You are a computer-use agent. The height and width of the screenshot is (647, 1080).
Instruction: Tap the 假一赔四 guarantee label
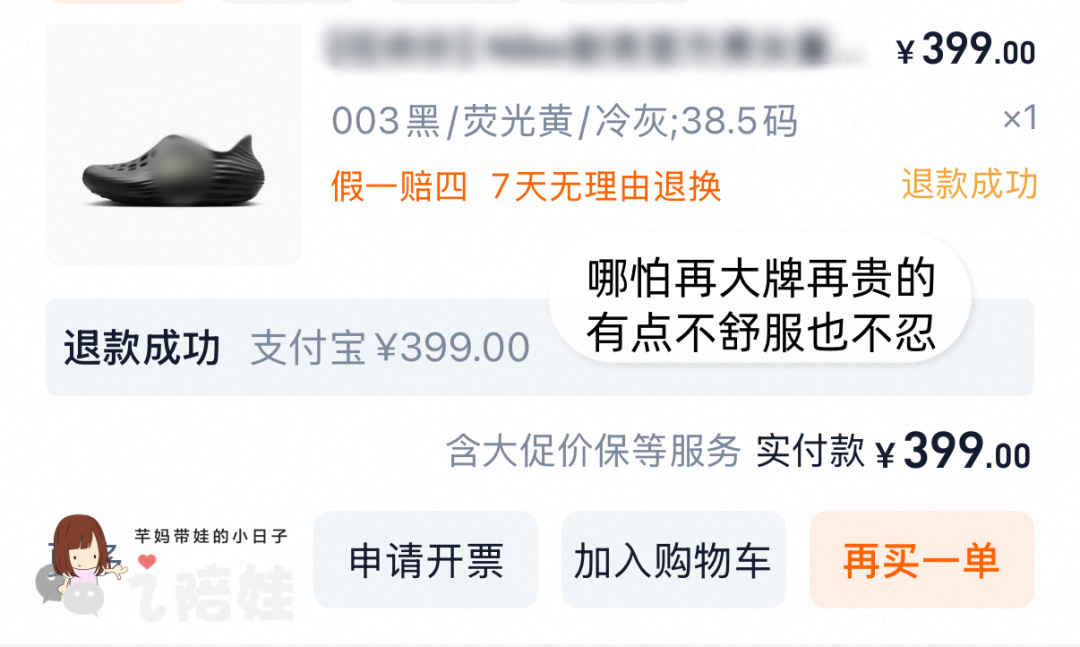399,186
